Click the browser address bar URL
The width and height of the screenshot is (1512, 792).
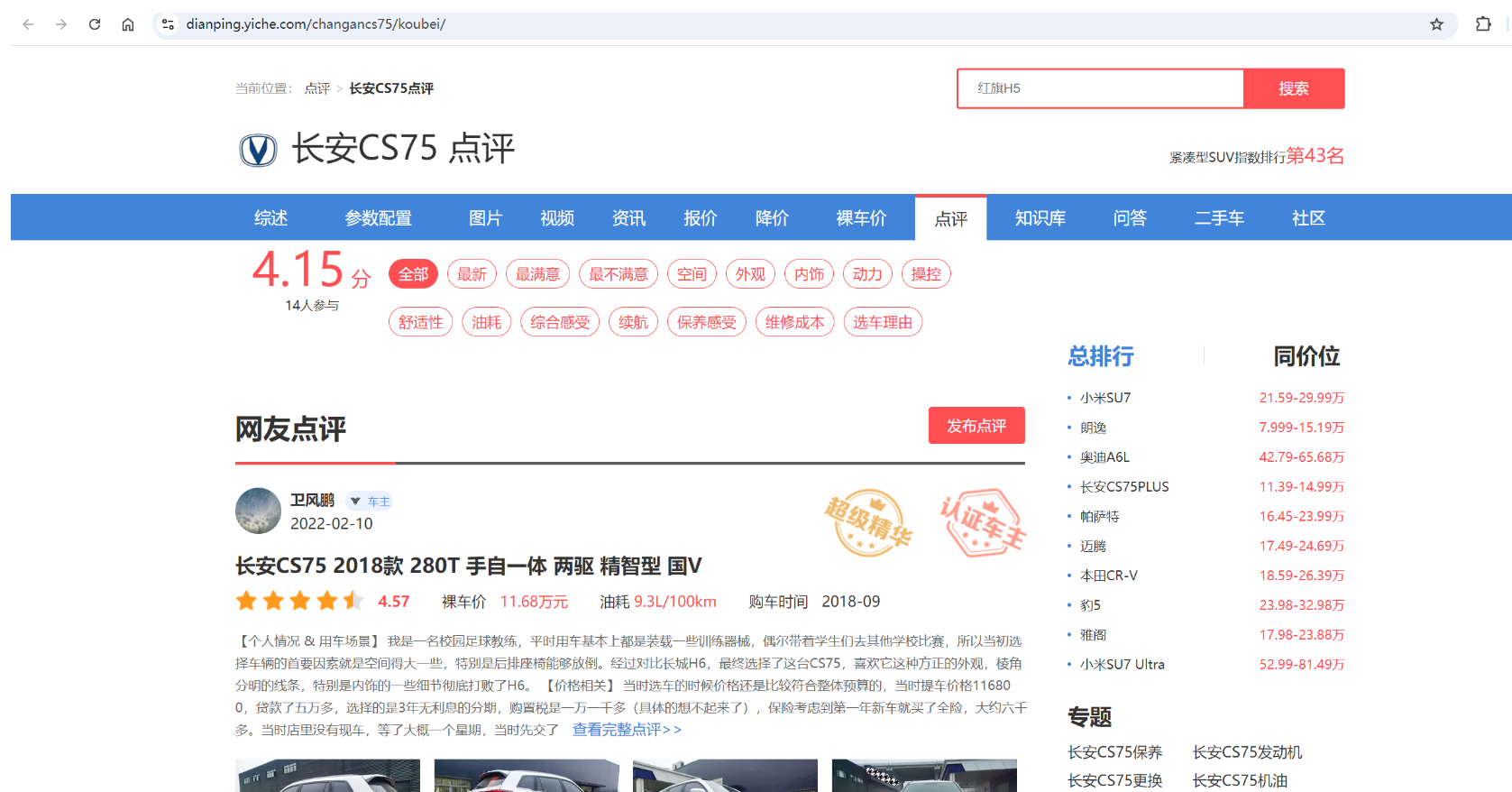[316, 24]
